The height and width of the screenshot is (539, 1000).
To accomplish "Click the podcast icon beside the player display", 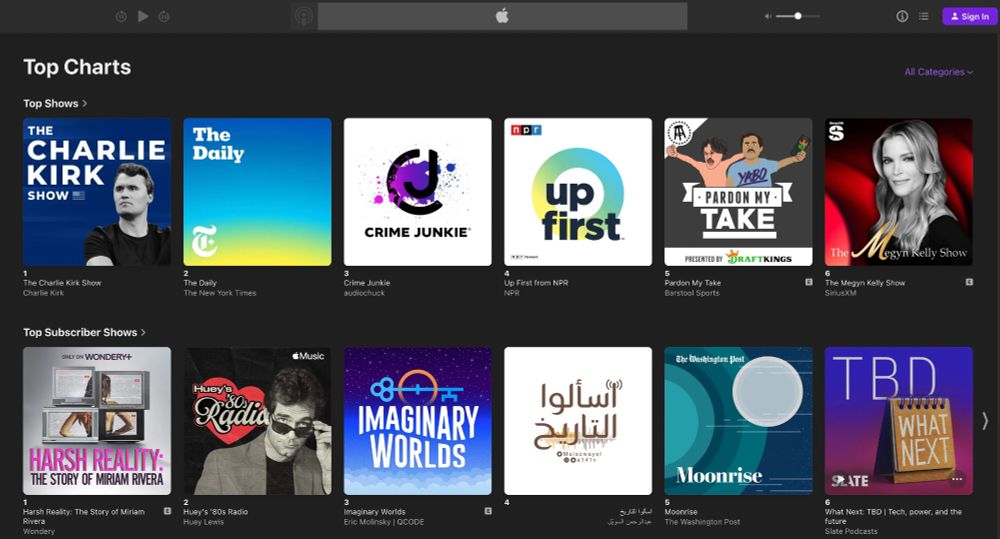I will tap(304, 16).
